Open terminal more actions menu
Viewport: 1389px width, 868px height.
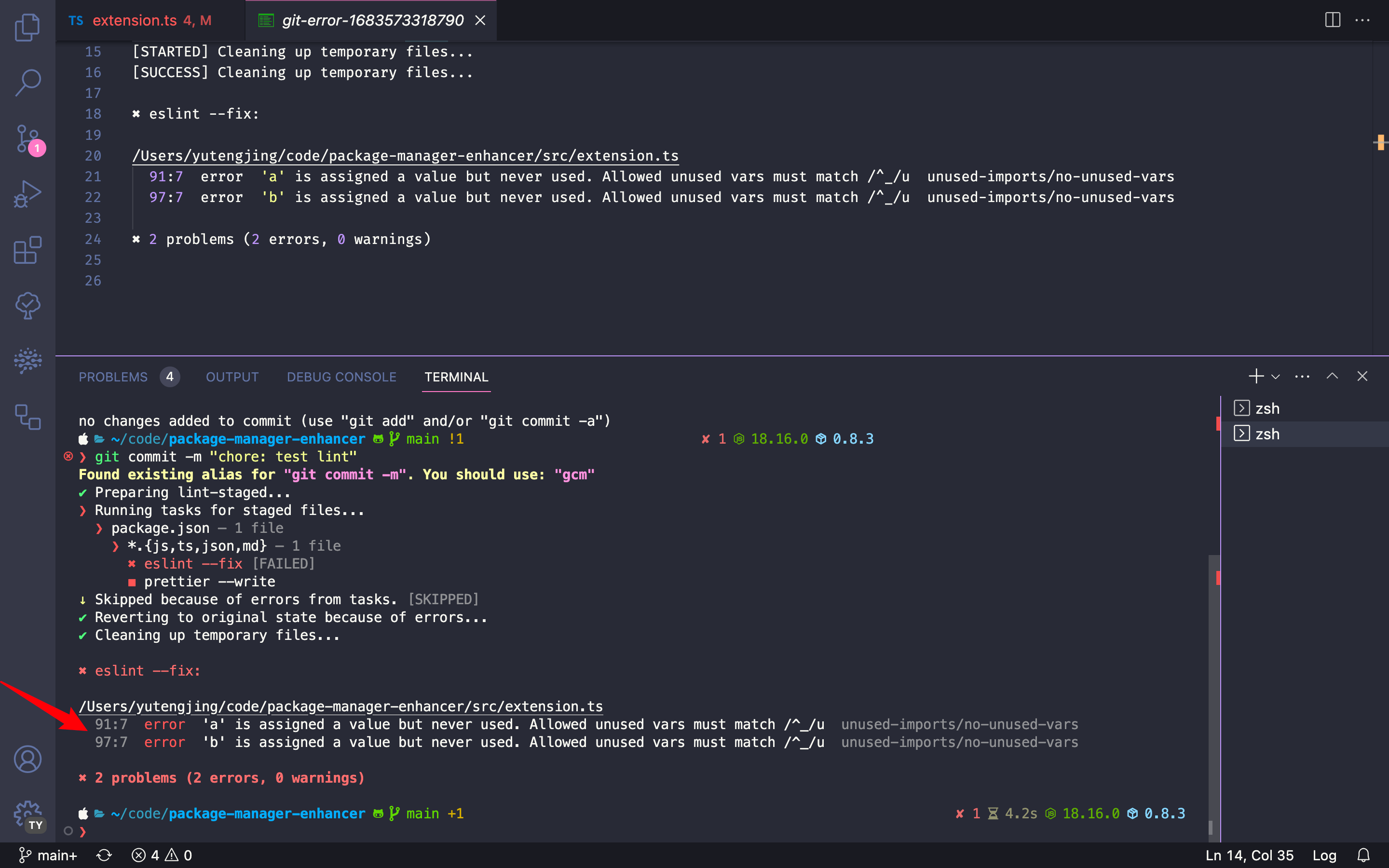(1302, 376)
